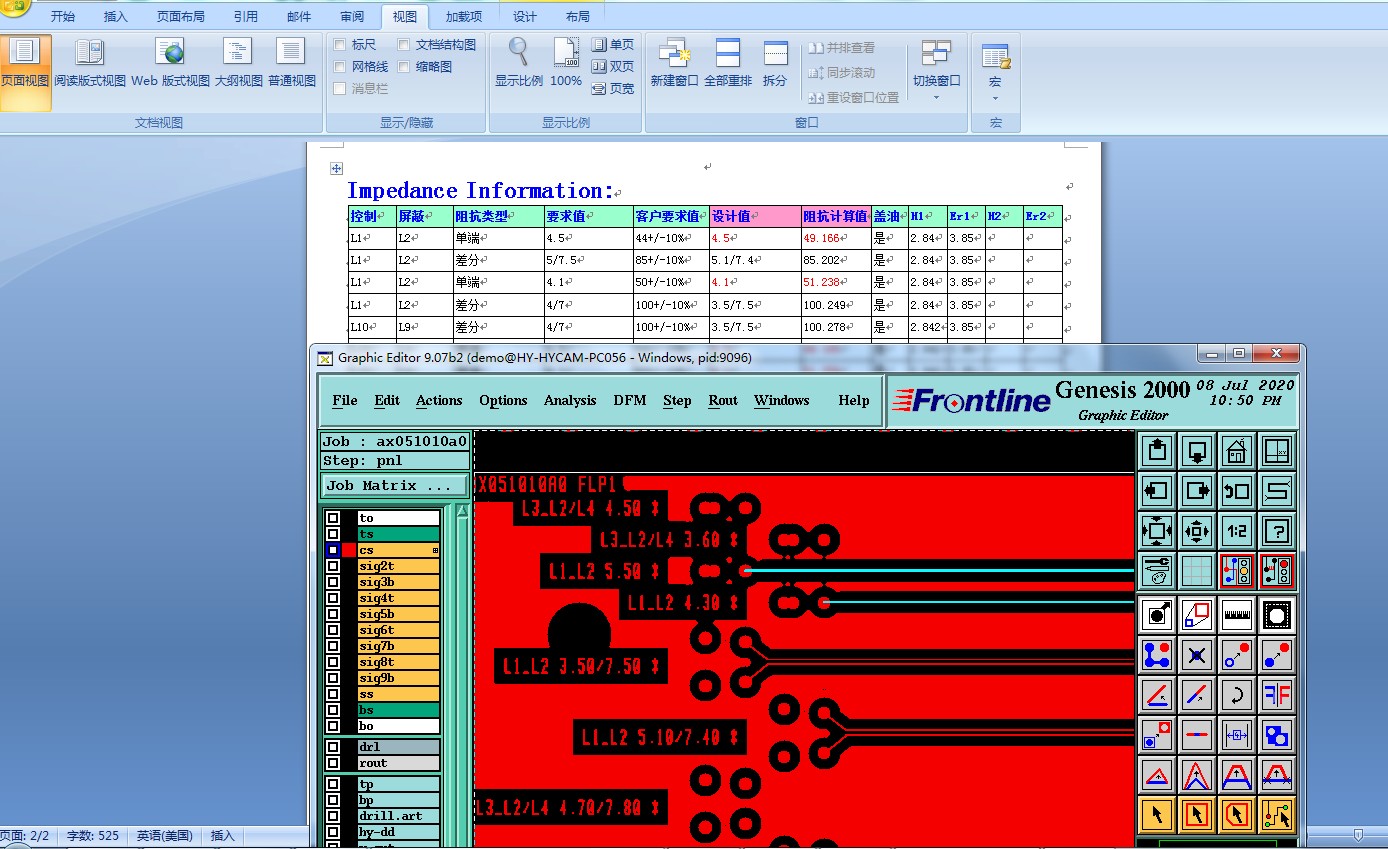This screenshot has height=849, width=1388.
Task: Switch to Outline view (大纲视图)
Action: [x=238, y=64]
